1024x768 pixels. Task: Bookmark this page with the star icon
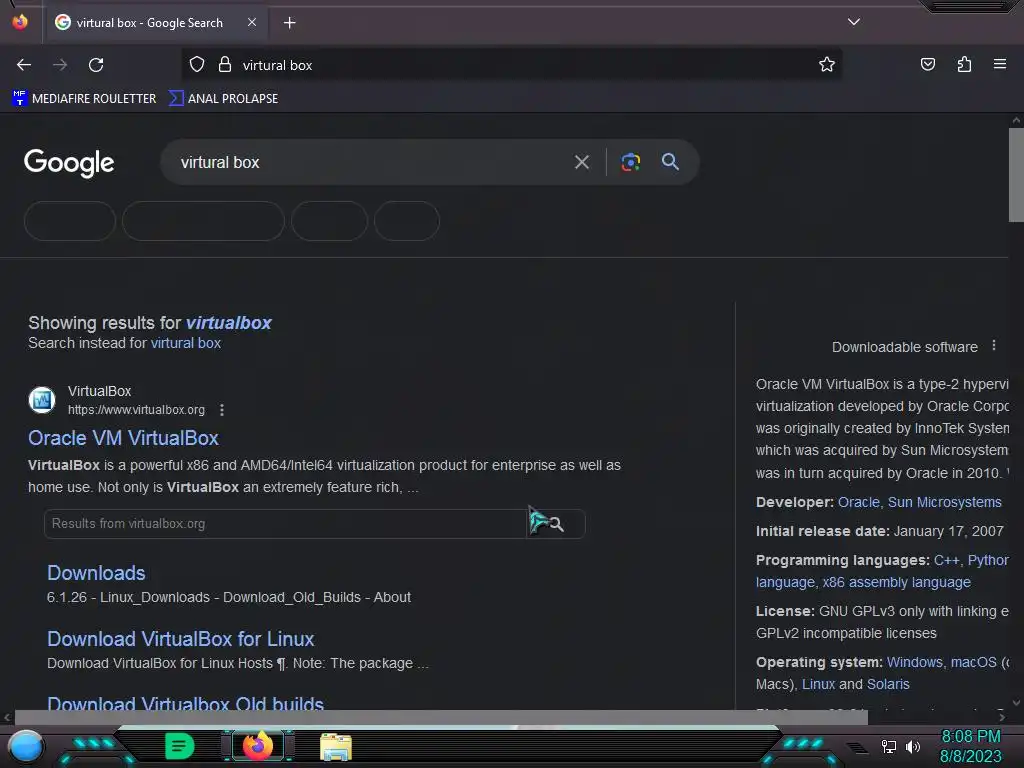(827, 65)
